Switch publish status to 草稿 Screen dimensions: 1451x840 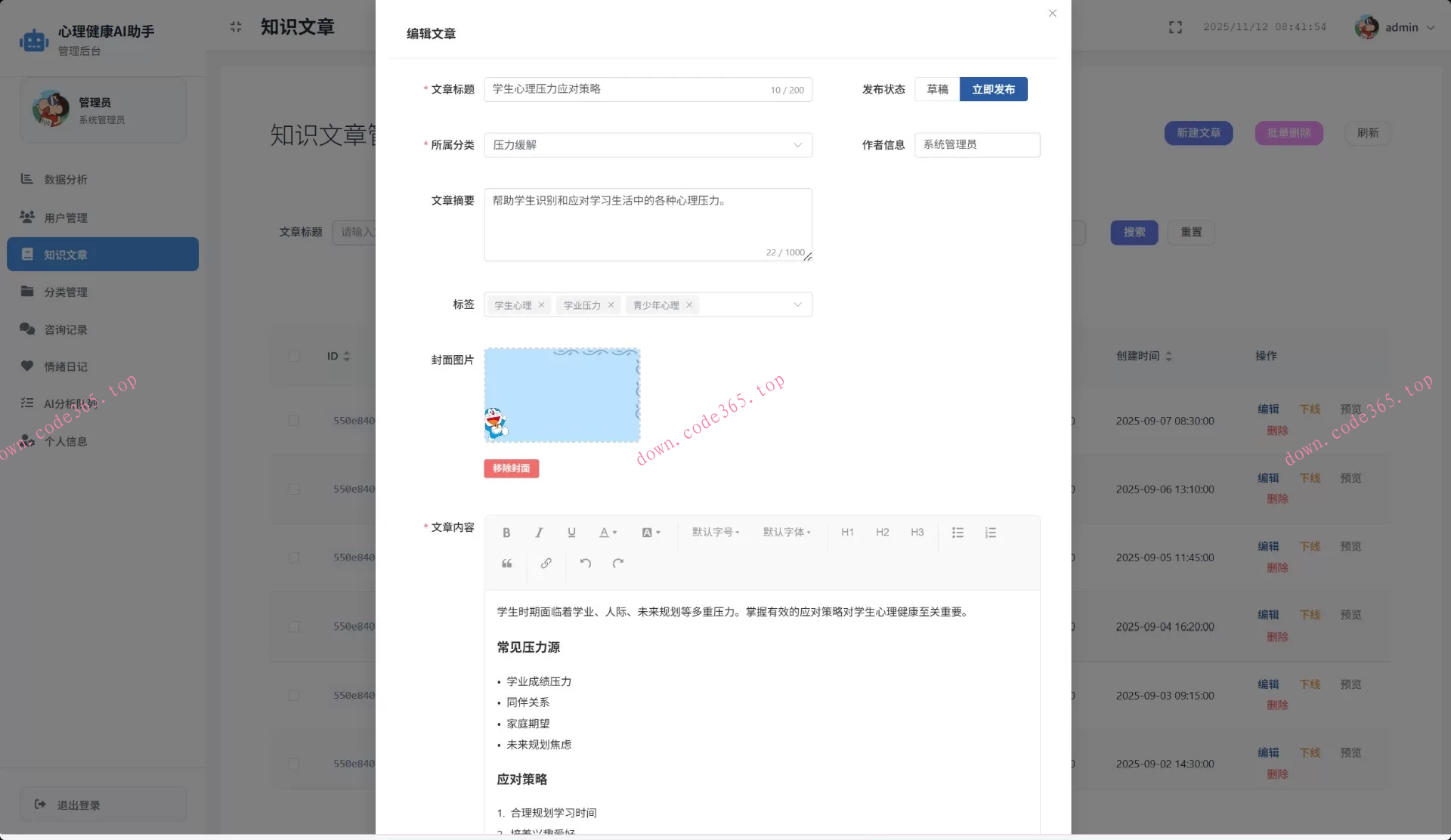936,89
